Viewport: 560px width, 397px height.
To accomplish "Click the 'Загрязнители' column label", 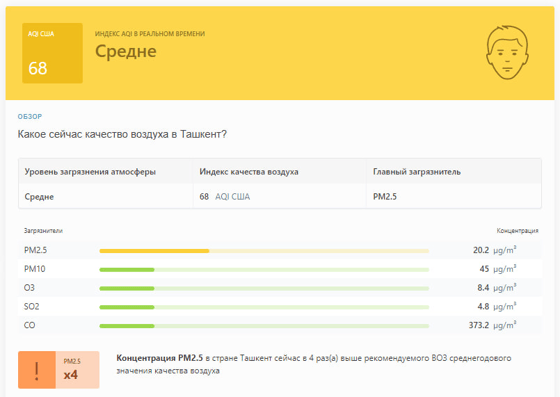I will tap(43, 231).
